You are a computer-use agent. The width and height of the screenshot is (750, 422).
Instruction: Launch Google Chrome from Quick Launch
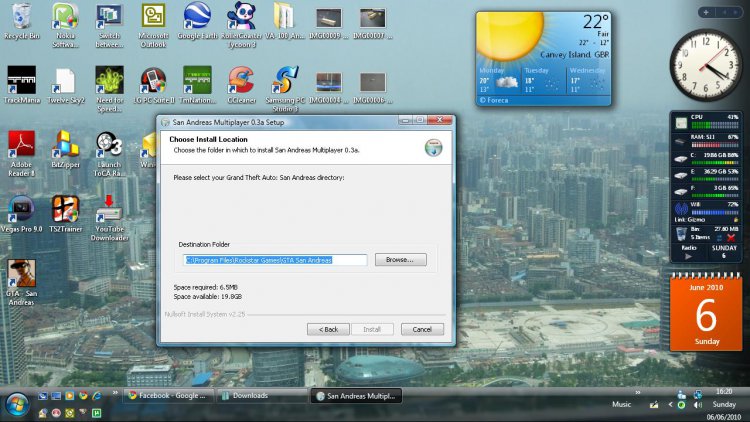(83, 396)
